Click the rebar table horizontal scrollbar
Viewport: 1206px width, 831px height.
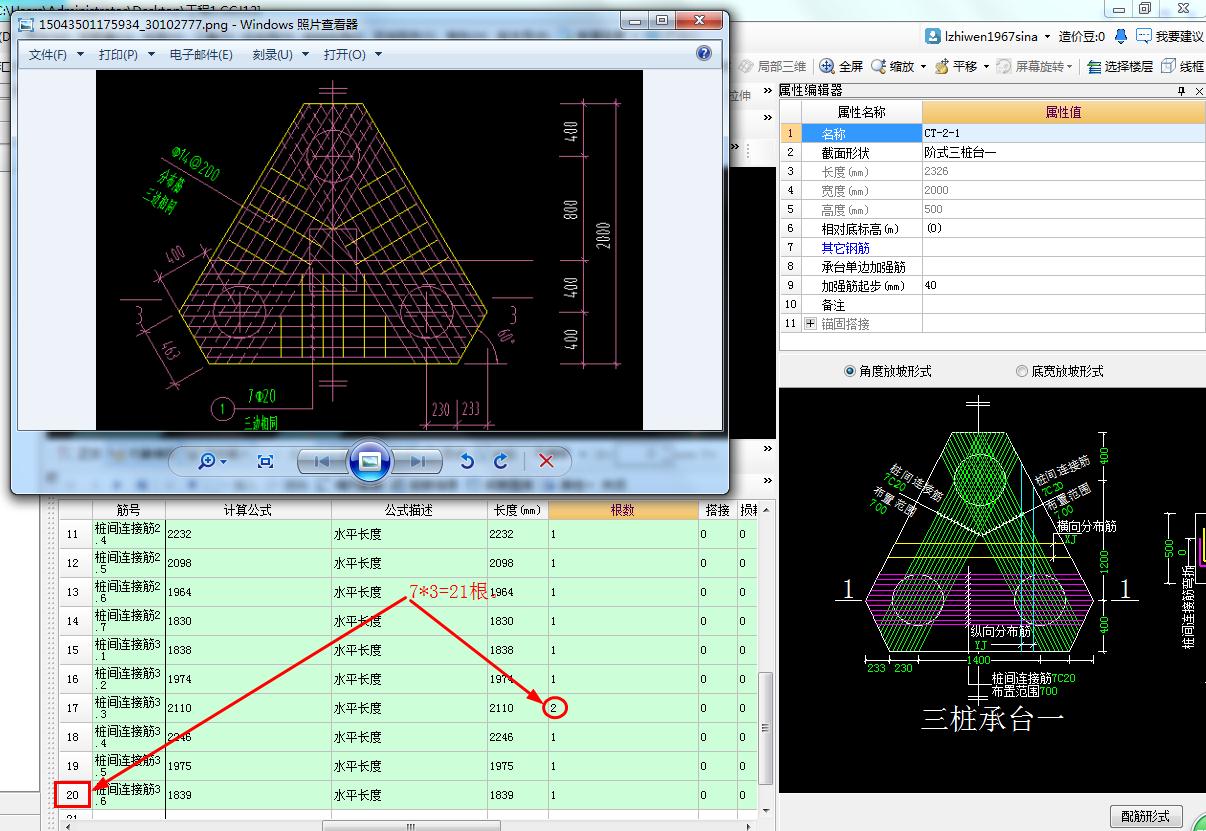point(409,826)
